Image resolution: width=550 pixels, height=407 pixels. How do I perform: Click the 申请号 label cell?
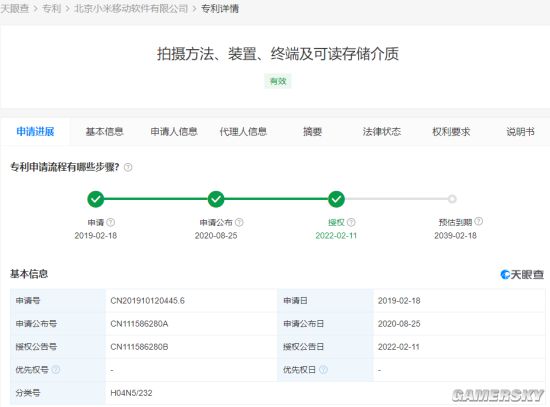(58, 301)
